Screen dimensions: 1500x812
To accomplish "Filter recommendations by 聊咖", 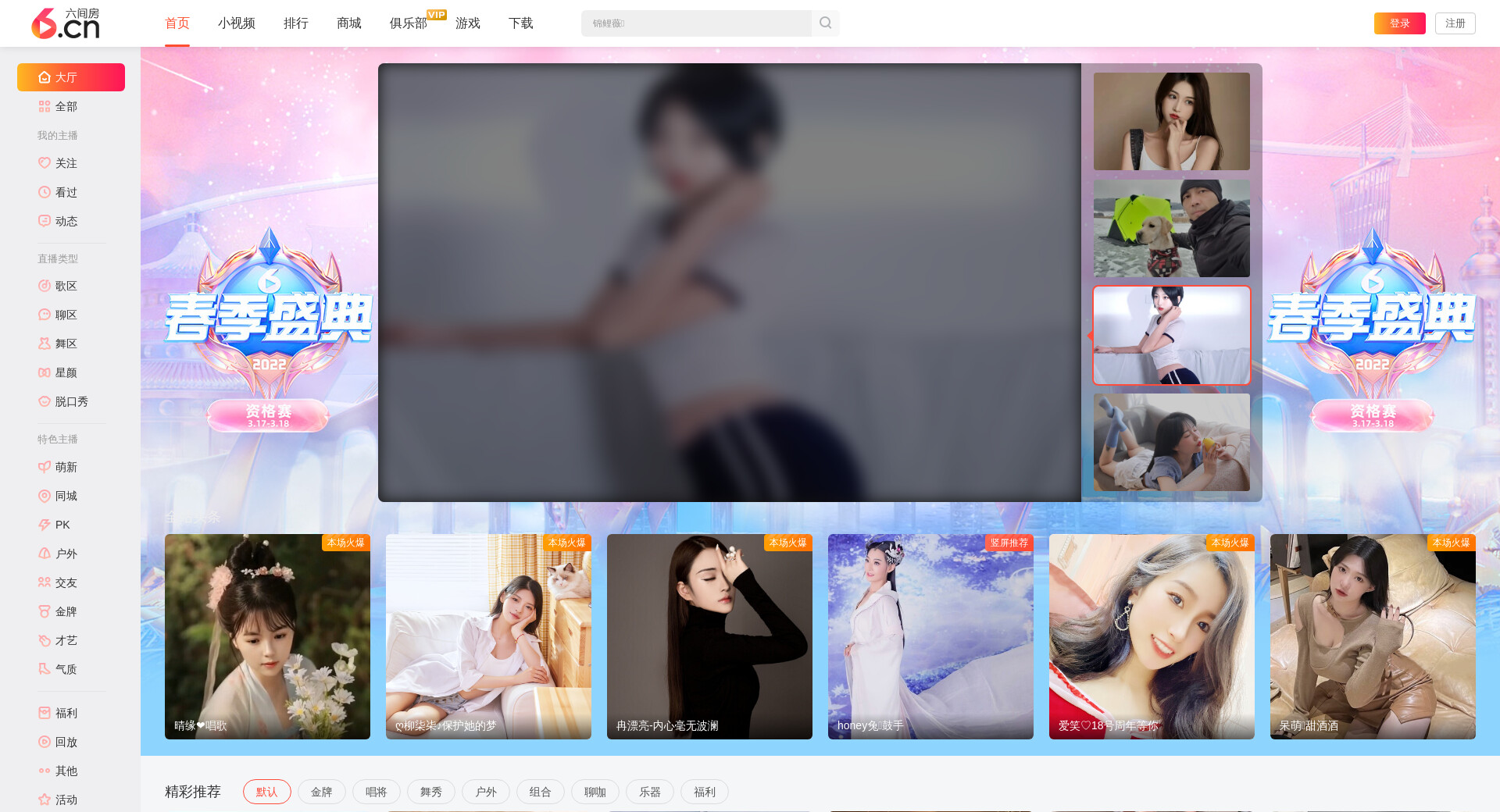I will [x=595, y=792].
